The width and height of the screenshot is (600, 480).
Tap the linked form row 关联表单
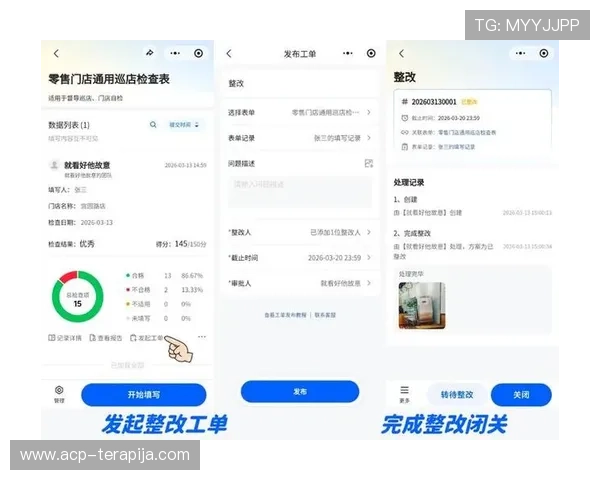448,132
